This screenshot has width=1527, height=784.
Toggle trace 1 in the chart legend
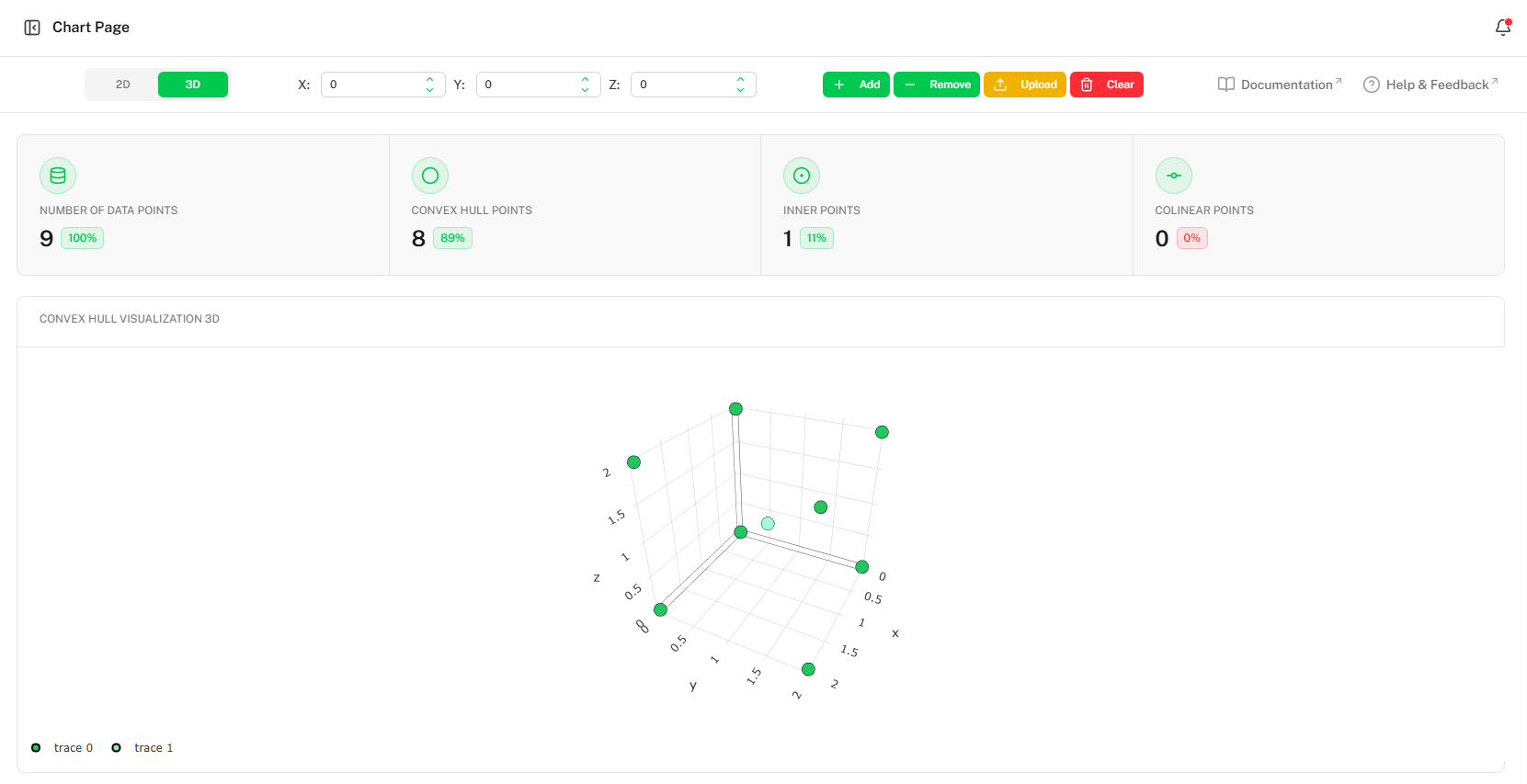142,748
